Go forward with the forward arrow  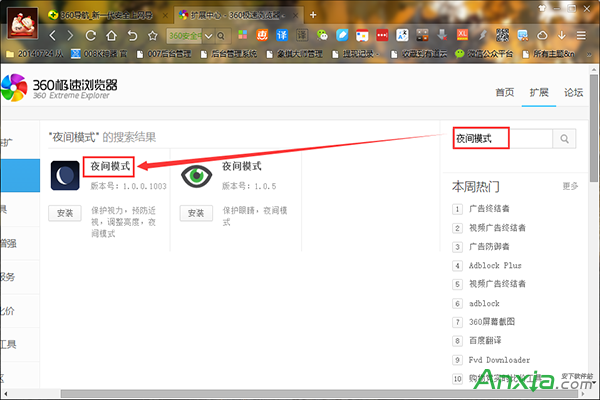point(70,36)
